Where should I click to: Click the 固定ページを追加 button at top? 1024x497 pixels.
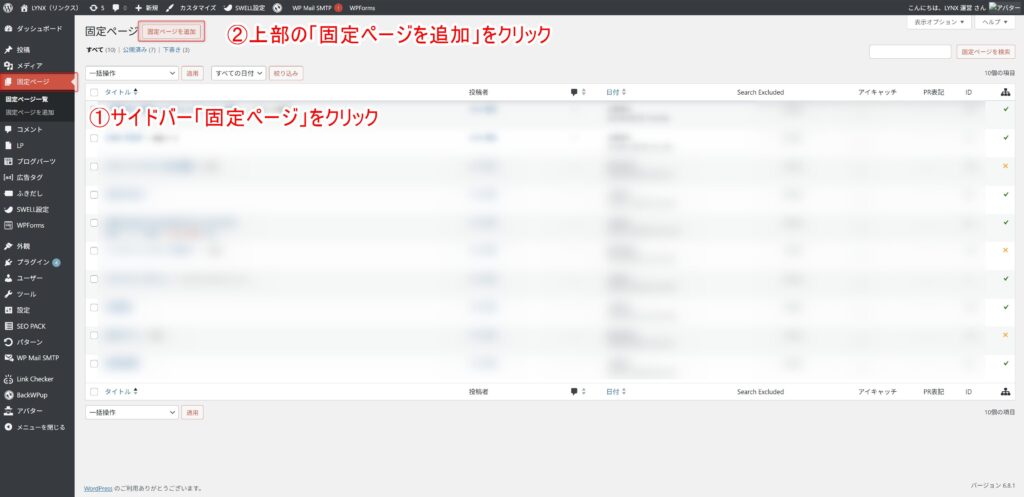(x=173, y=32)
